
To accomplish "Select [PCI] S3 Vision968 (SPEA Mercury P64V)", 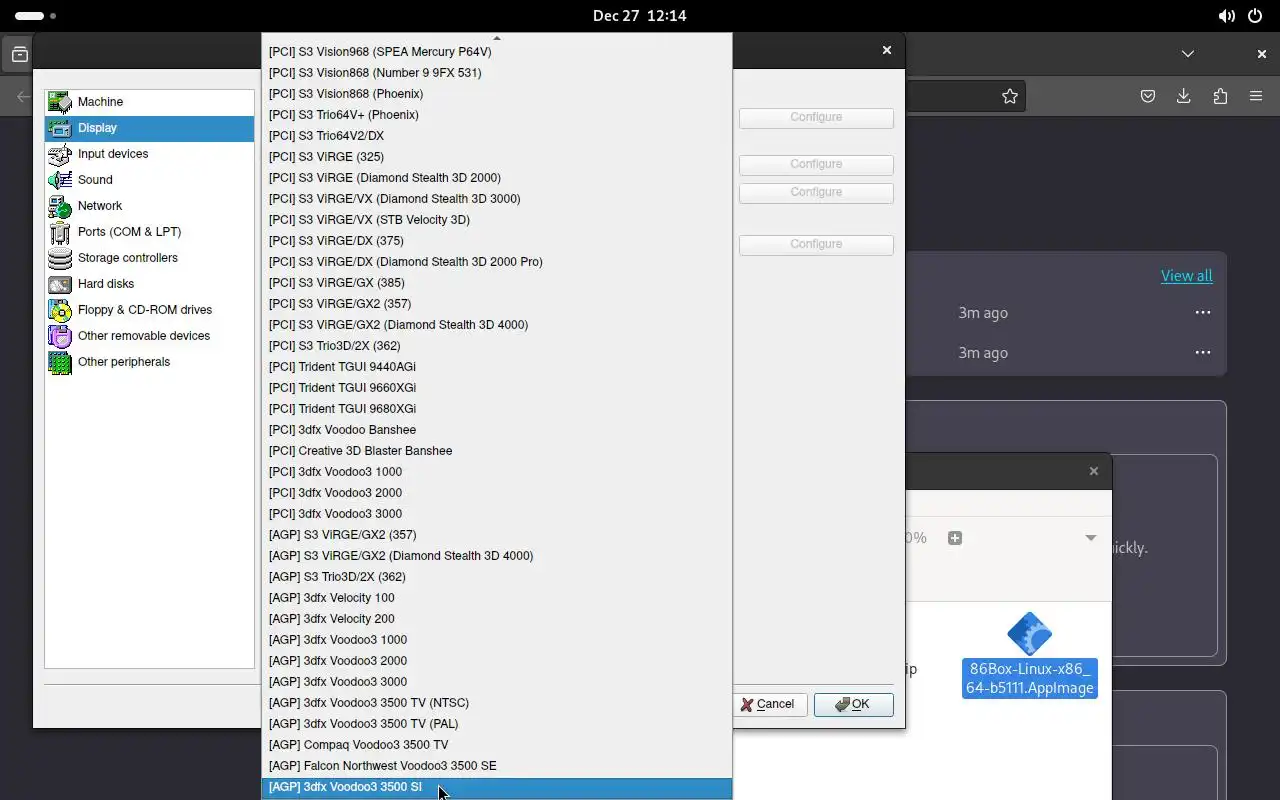I will pos(497,52).
